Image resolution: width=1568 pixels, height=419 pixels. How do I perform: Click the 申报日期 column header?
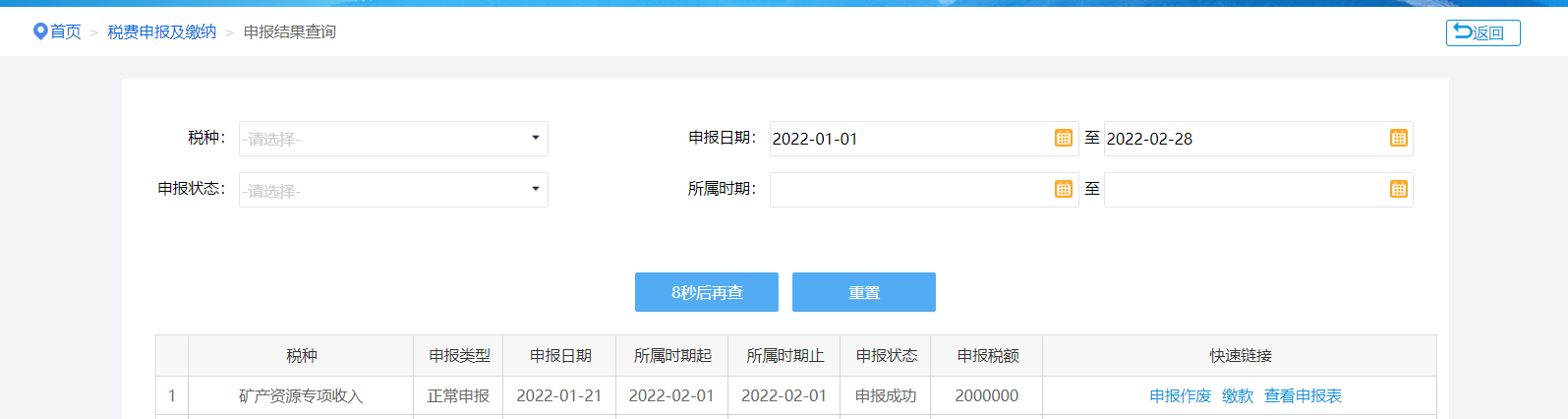point(559,355)
